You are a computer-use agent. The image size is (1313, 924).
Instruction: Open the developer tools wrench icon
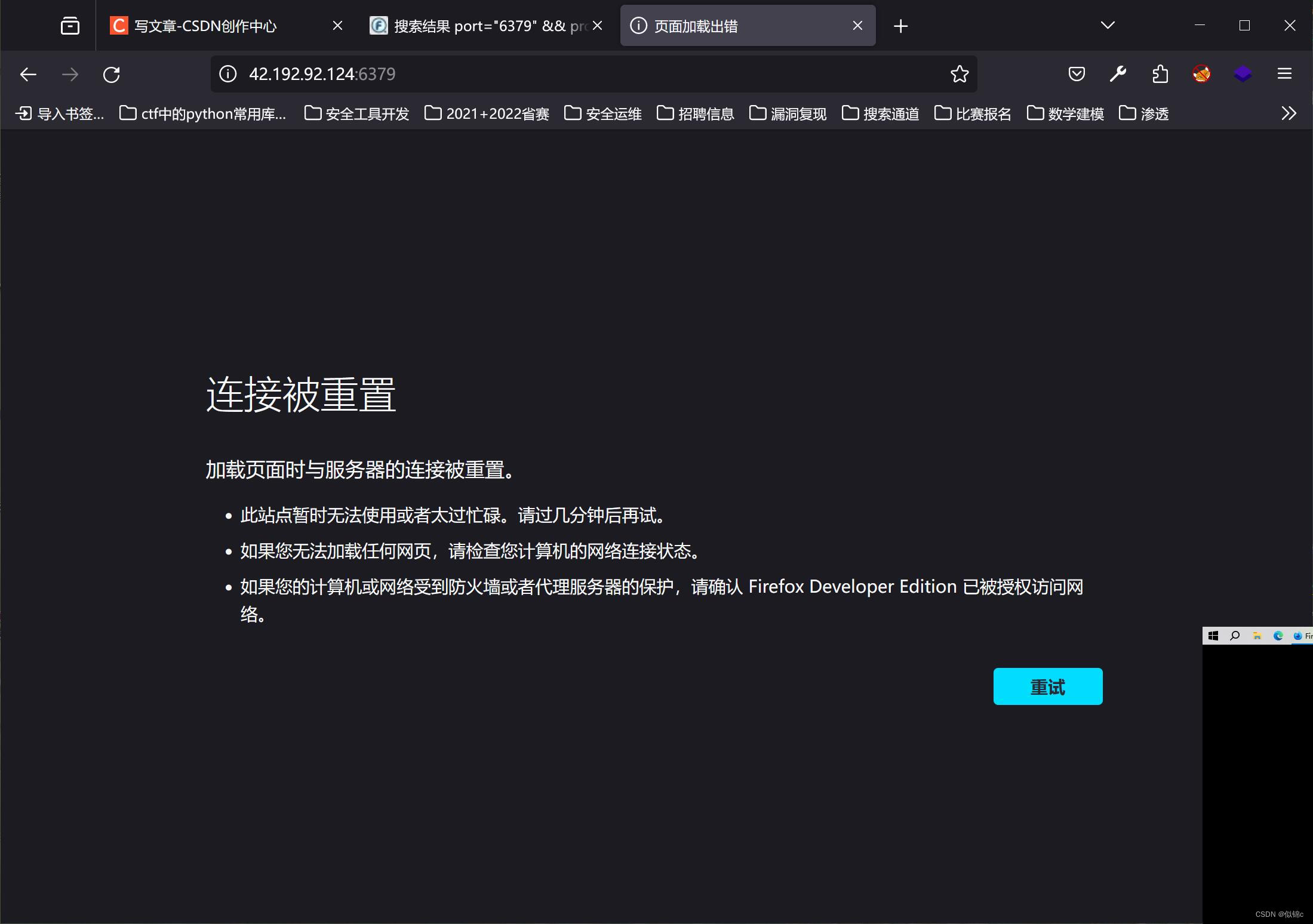click(1118, 74)
